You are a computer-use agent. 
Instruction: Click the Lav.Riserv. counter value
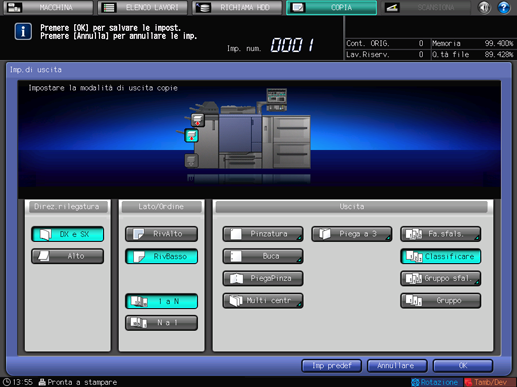[x=421, y=54]
